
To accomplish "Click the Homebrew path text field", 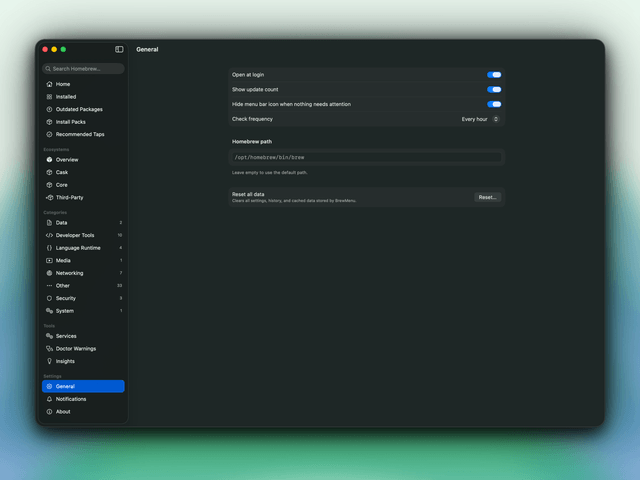I will click(367, 157).
